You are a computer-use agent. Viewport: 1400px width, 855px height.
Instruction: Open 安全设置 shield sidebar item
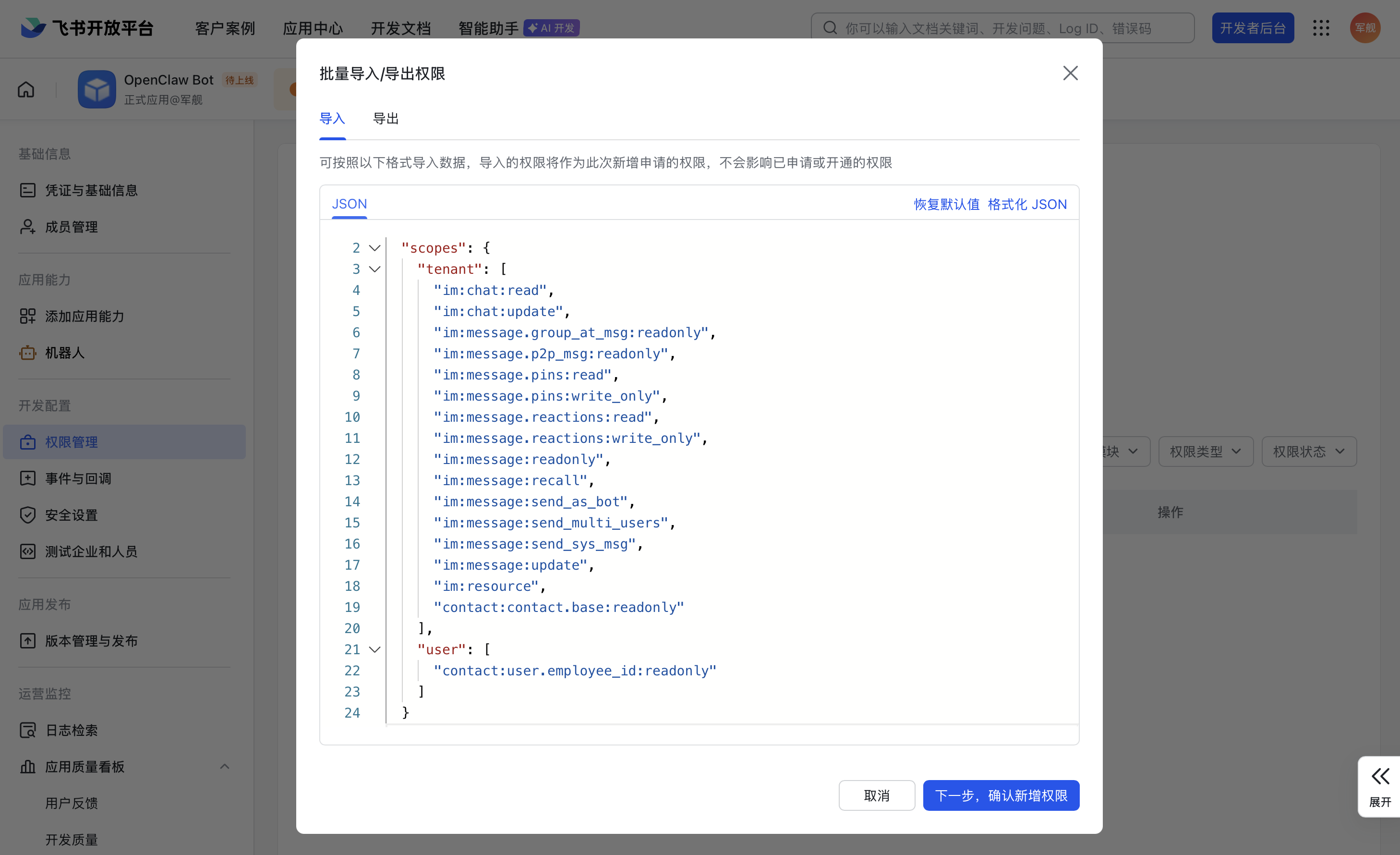71,515
